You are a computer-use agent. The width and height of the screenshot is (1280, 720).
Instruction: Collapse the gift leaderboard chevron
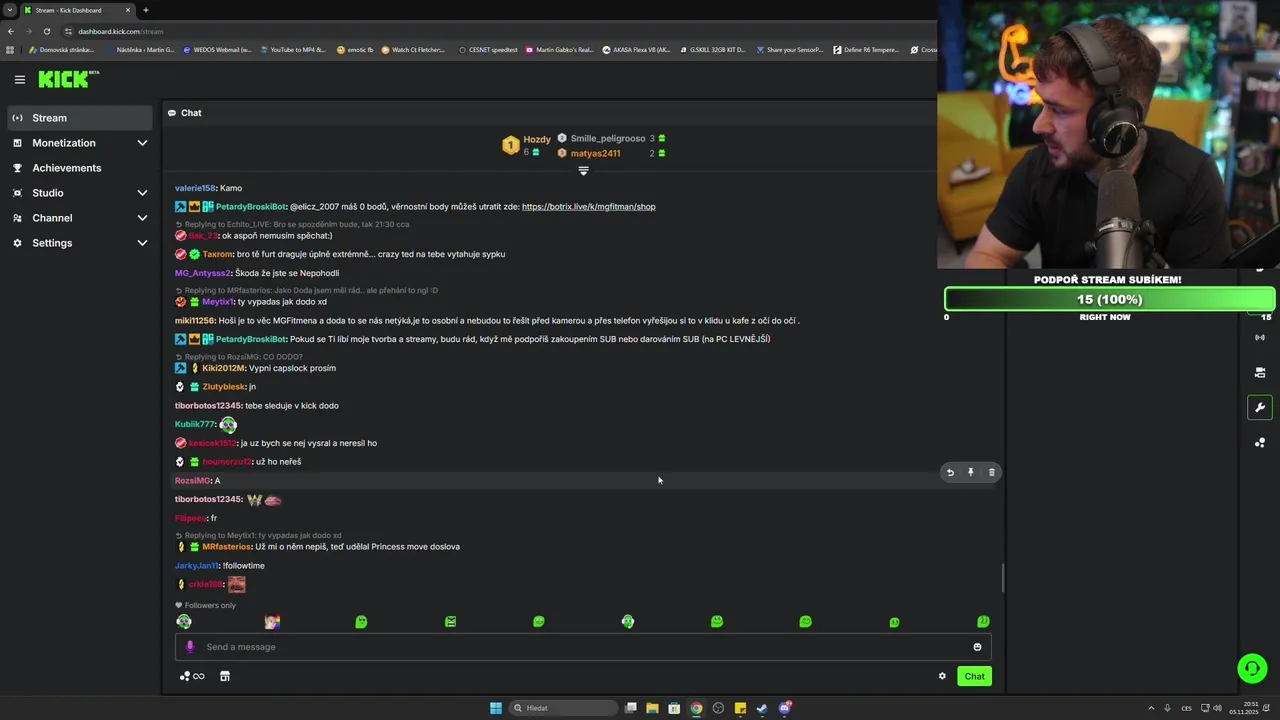[x=583, y=171]
